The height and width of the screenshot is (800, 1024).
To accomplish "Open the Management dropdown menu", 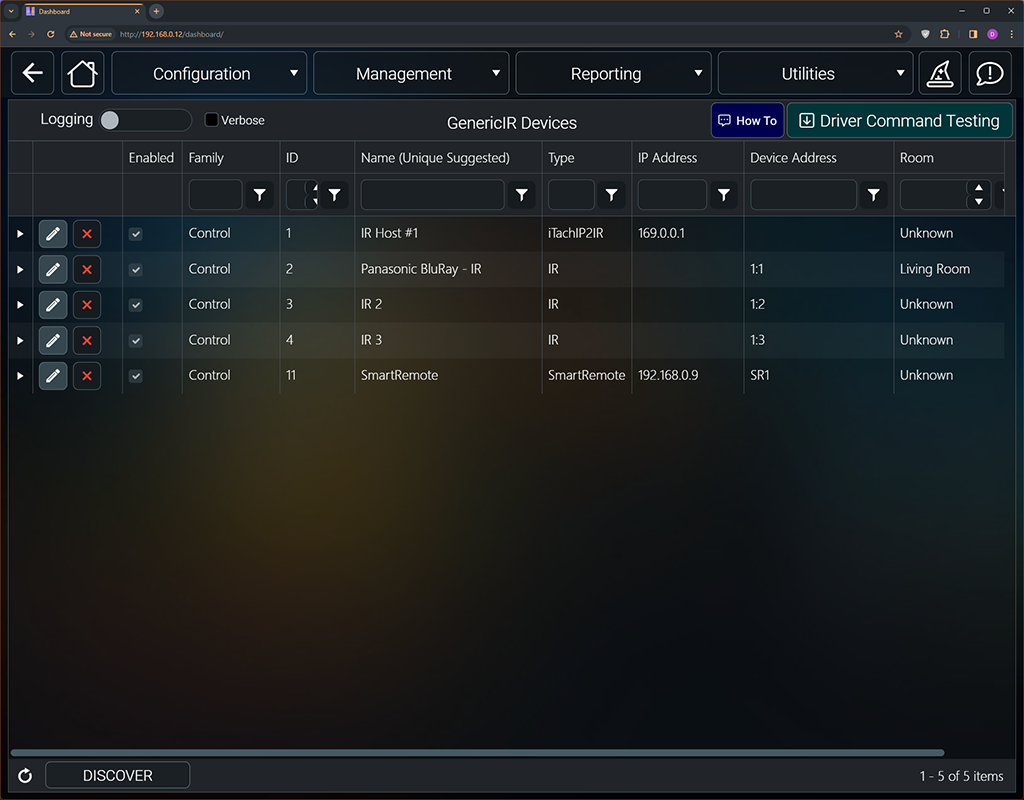I will pyautogui.click(x=411, y=73).
